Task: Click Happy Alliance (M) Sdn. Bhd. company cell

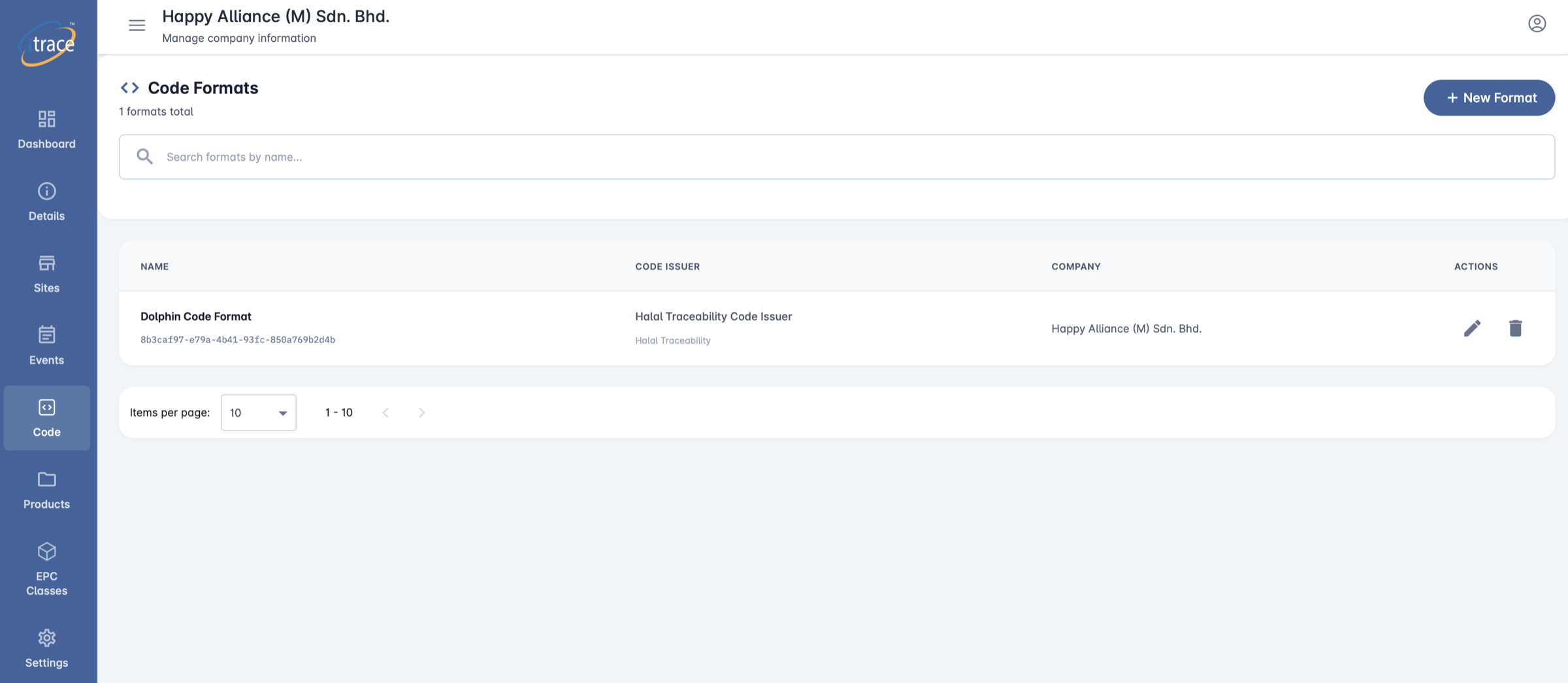Action: 1126,329
